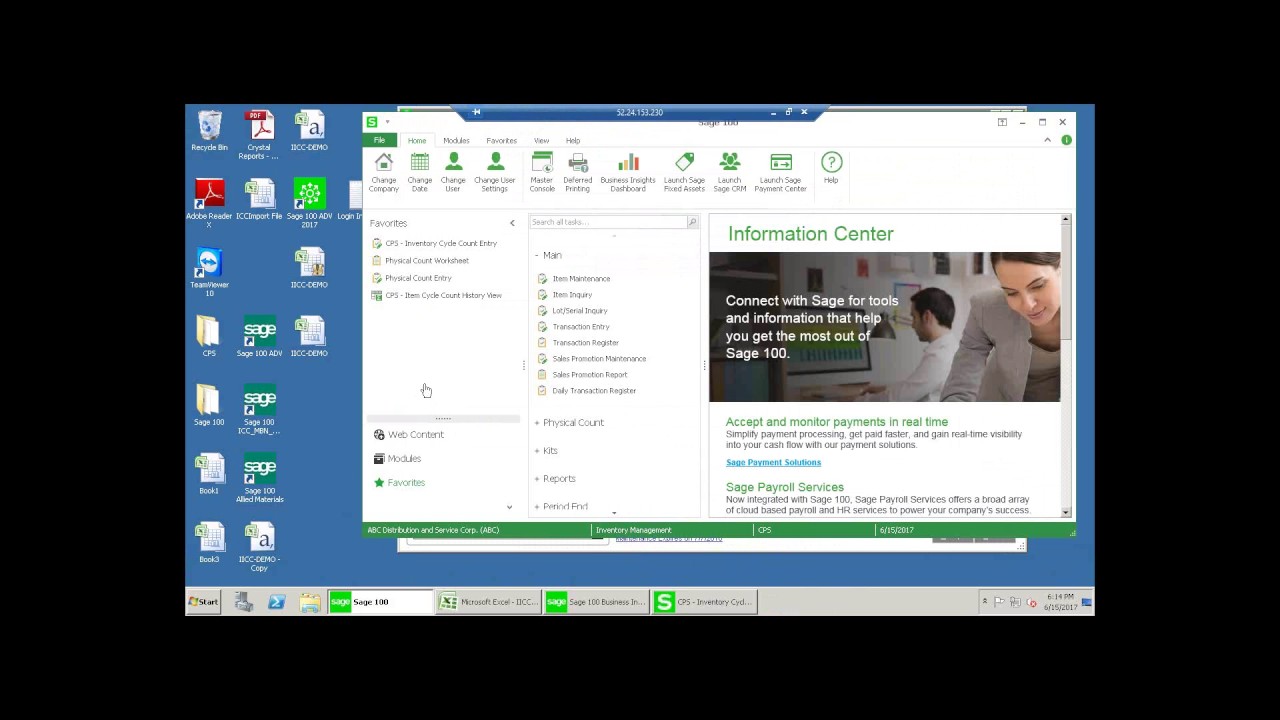Open Change User Settings
Viewport: 1280px width, 720px height.
click(494, 172)
